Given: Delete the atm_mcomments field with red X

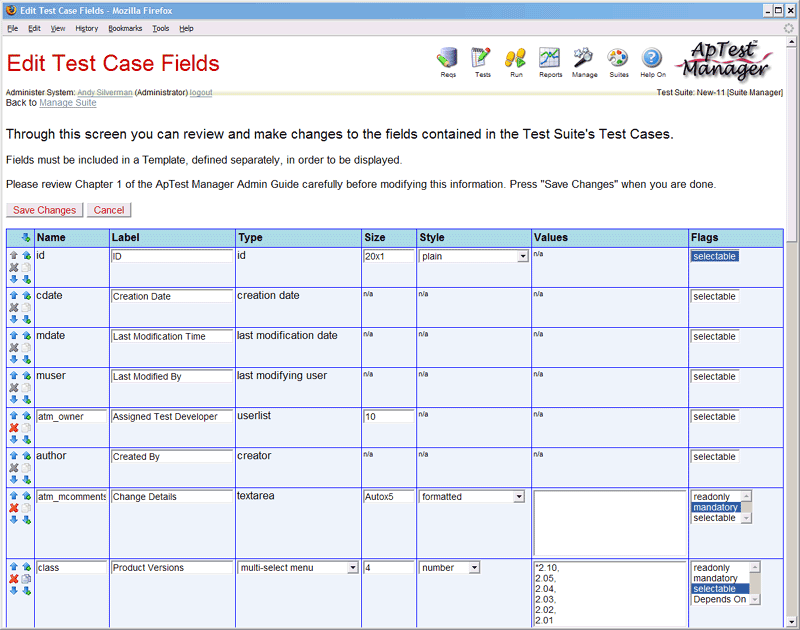Looking at the screenshot, I should pos(14,508).
